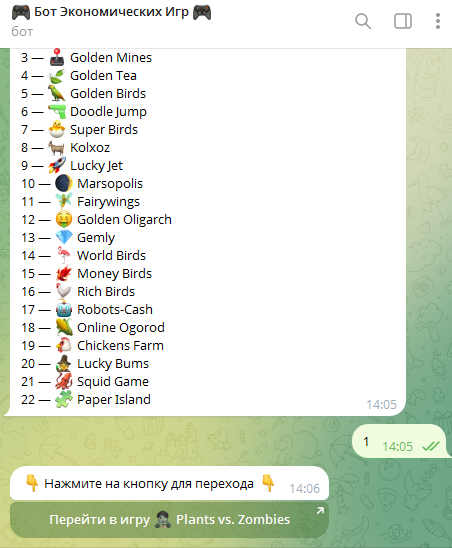Viewport: 452px width, 548px height.
Task: Click the text 'Kolxoz'
Action: 90,148
